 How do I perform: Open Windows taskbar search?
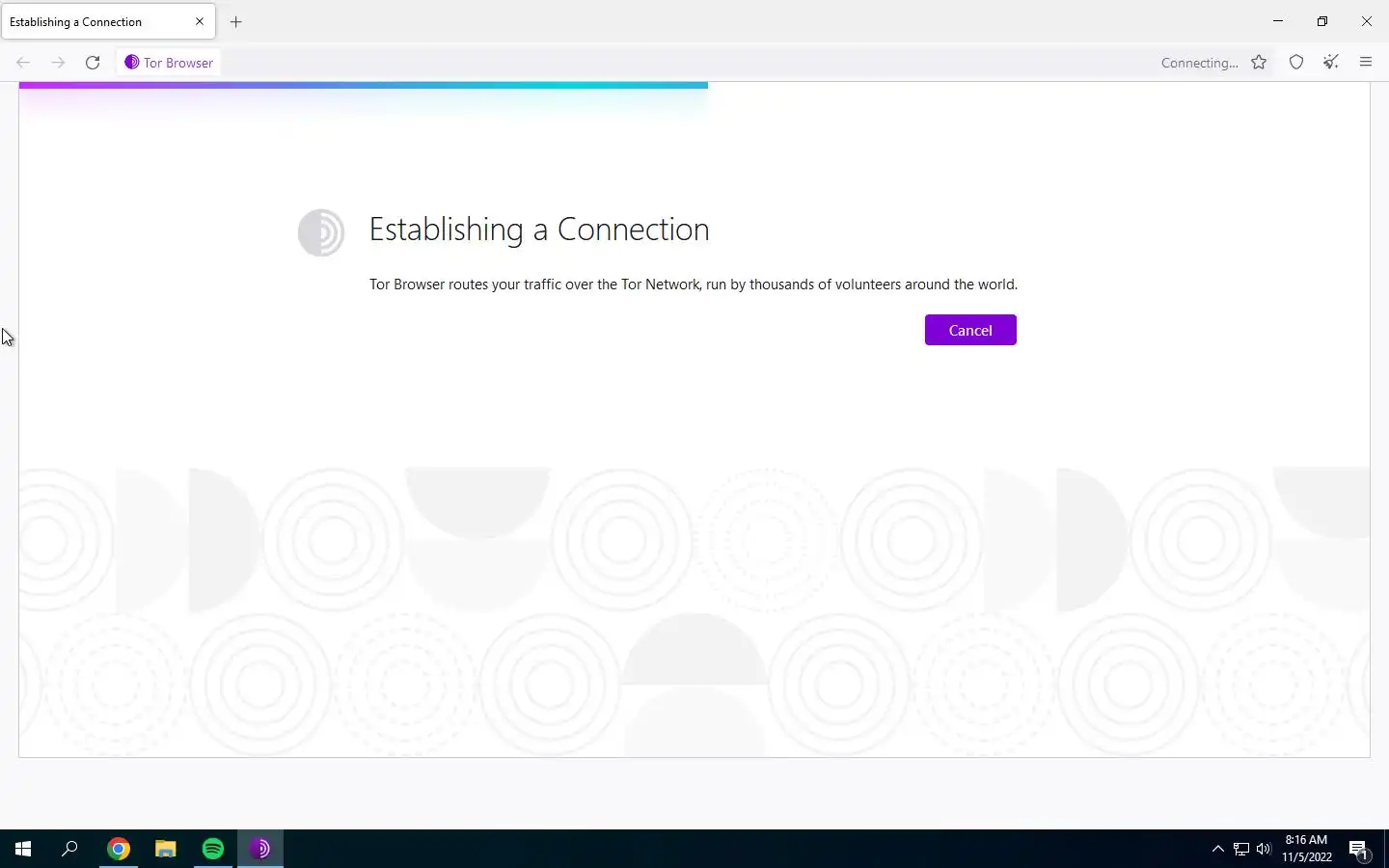tap(69, 849)
